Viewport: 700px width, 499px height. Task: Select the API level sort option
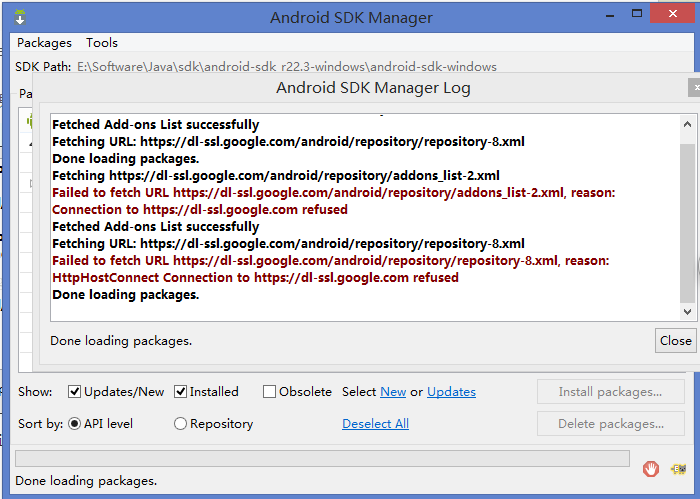[x=74, y=424]
